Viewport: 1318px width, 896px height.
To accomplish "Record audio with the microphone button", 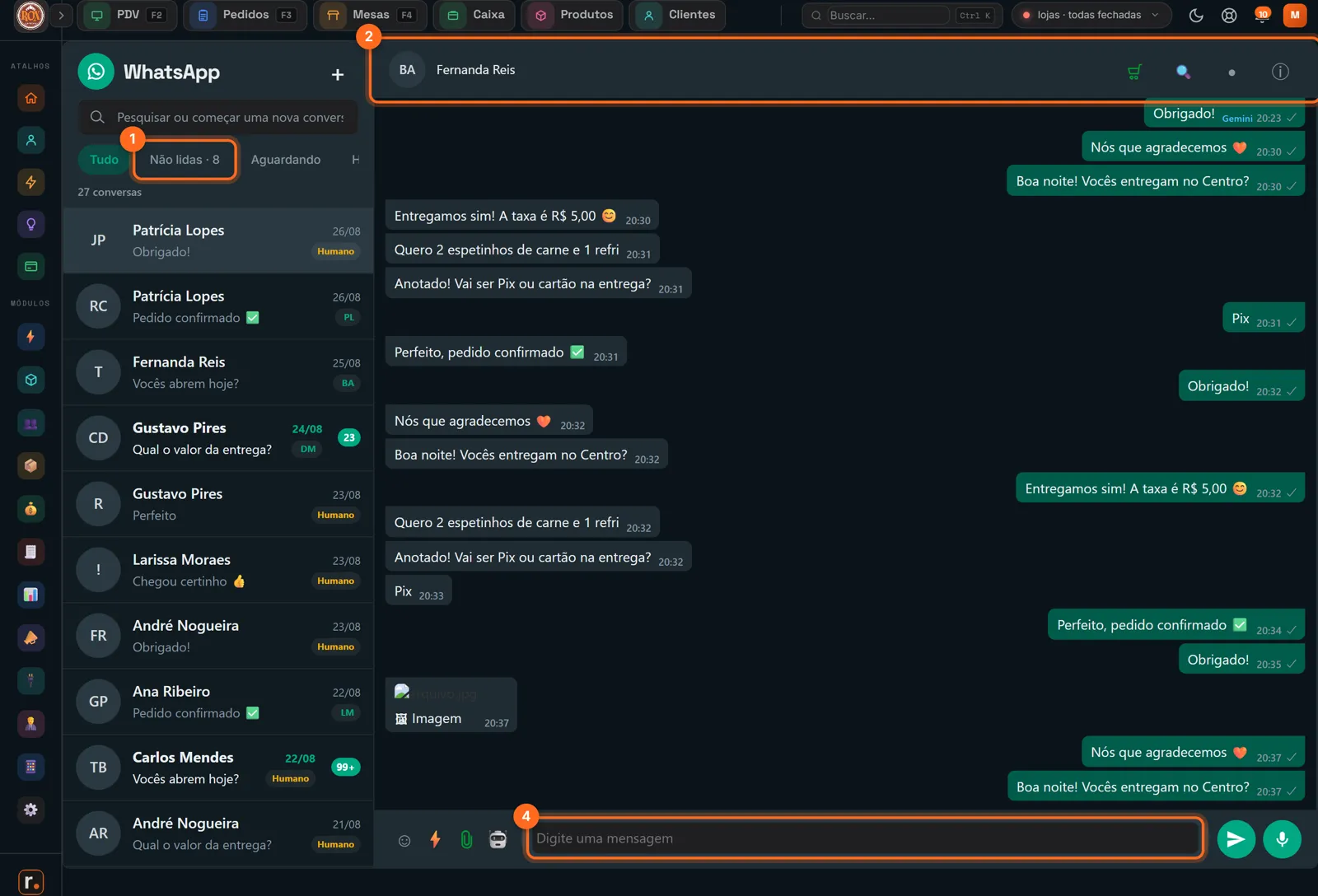I will [x=1282, y=839].
